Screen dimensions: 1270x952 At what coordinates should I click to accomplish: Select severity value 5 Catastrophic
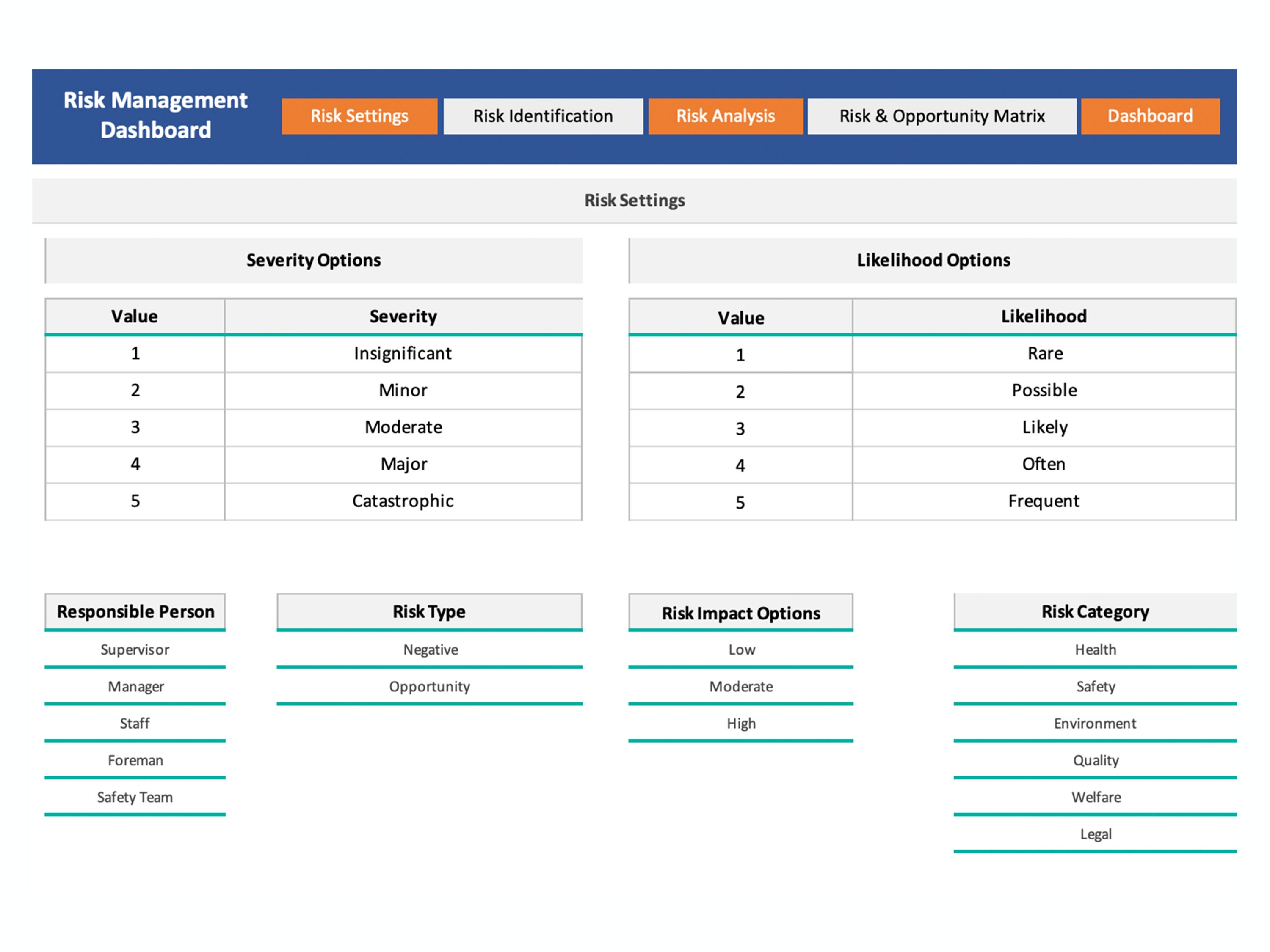[x=402, y=501]
